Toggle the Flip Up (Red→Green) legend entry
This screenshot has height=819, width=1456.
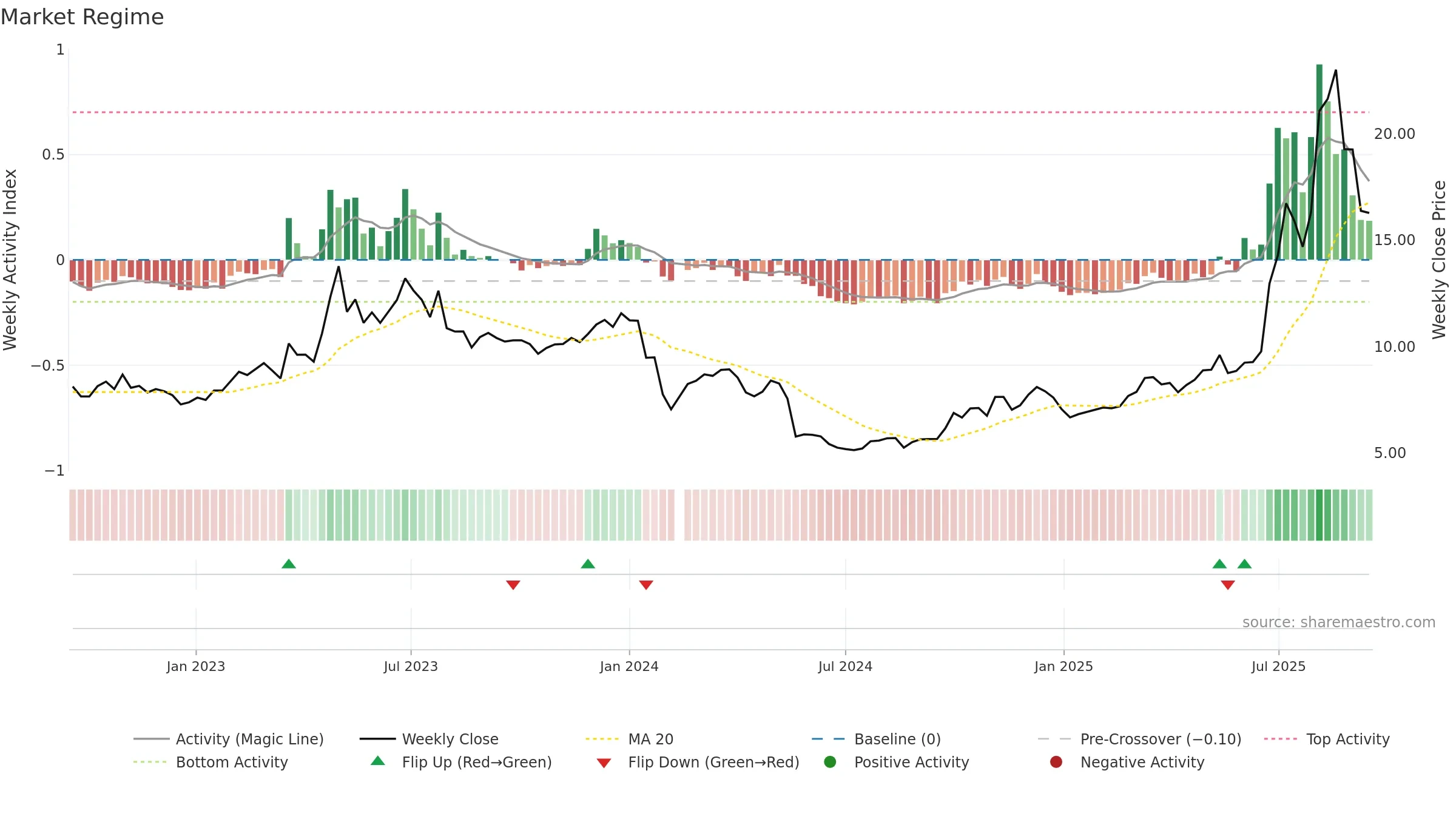click(461, 762)
